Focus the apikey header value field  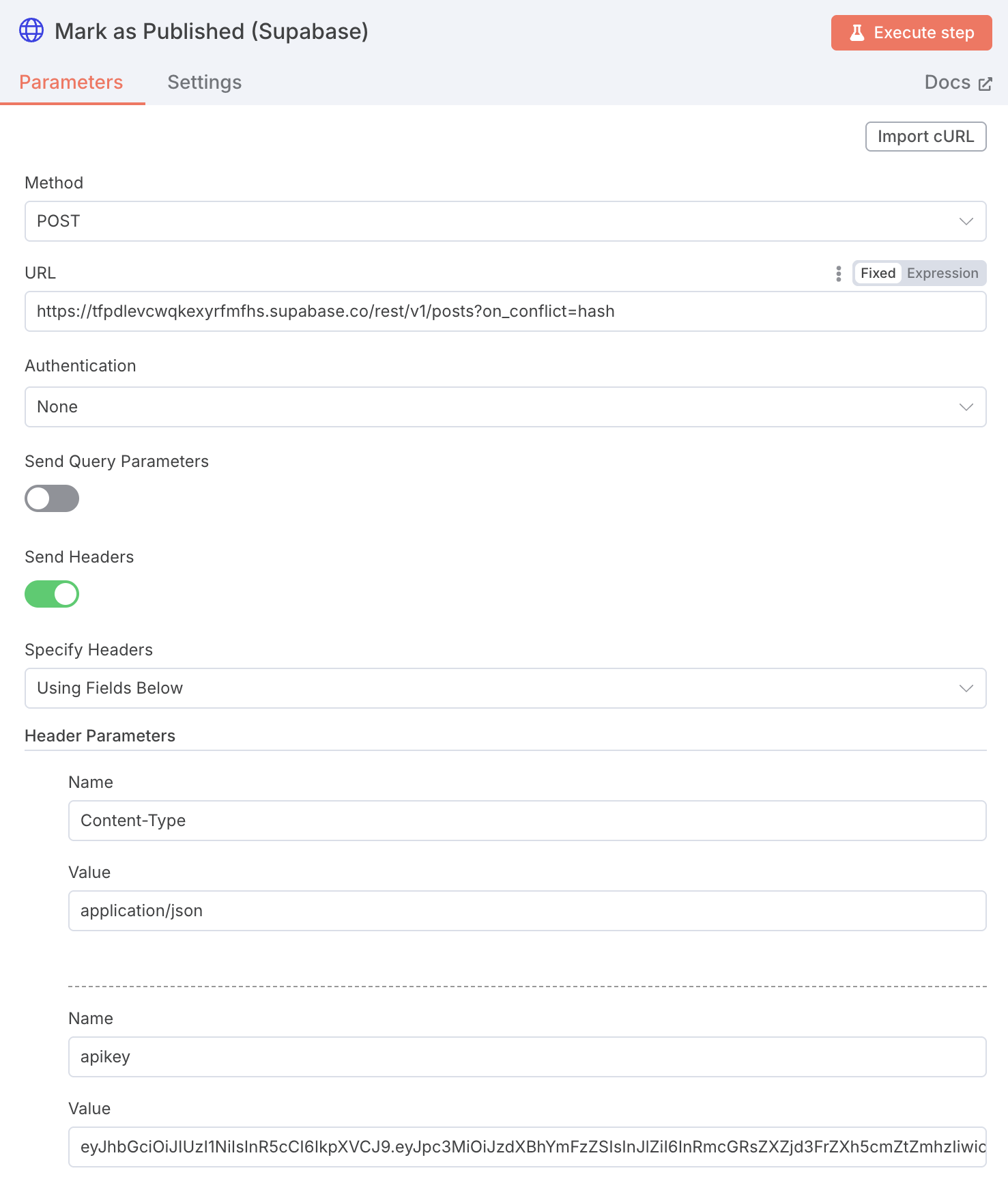click(x=527, y=1147)
